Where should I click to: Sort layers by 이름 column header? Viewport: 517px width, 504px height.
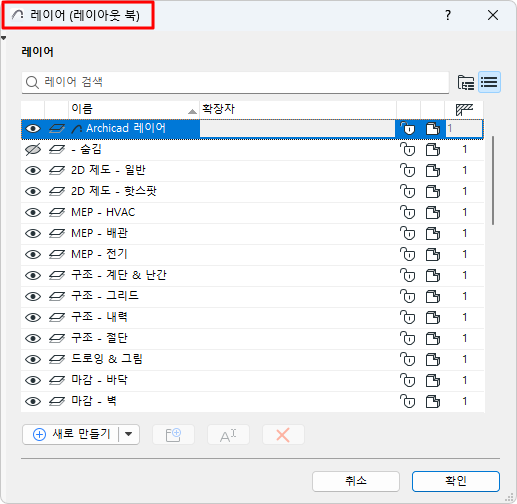[x=134, y=109]
